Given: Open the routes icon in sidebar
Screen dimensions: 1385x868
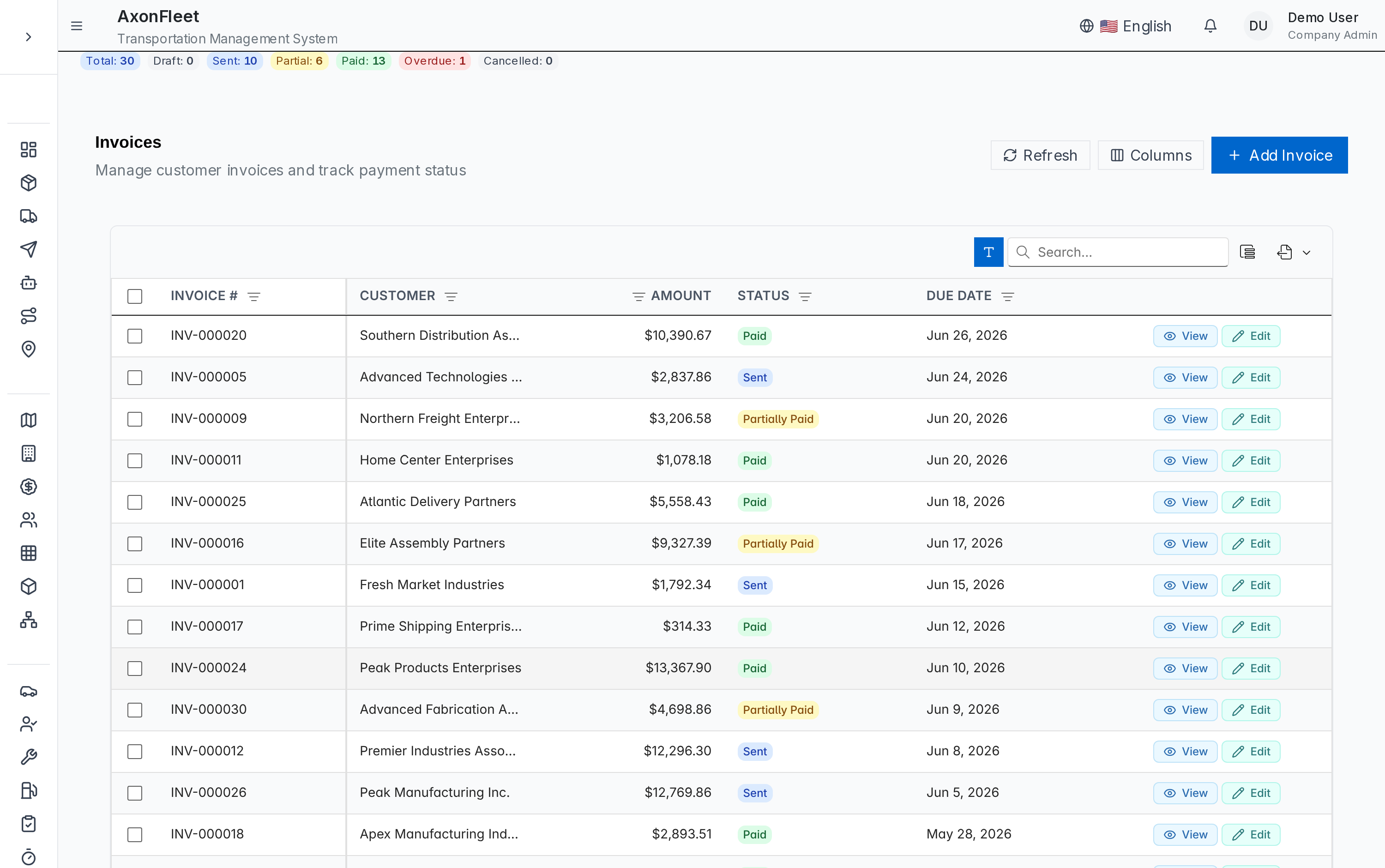Looking at the screenshot, I should (29, 316).
